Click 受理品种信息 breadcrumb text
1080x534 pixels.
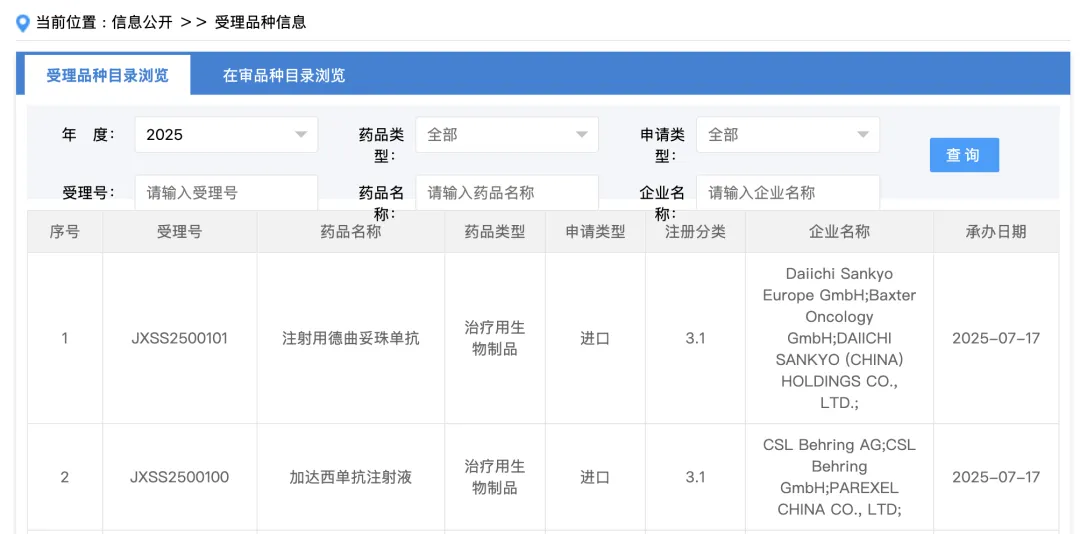pos(260,22)
